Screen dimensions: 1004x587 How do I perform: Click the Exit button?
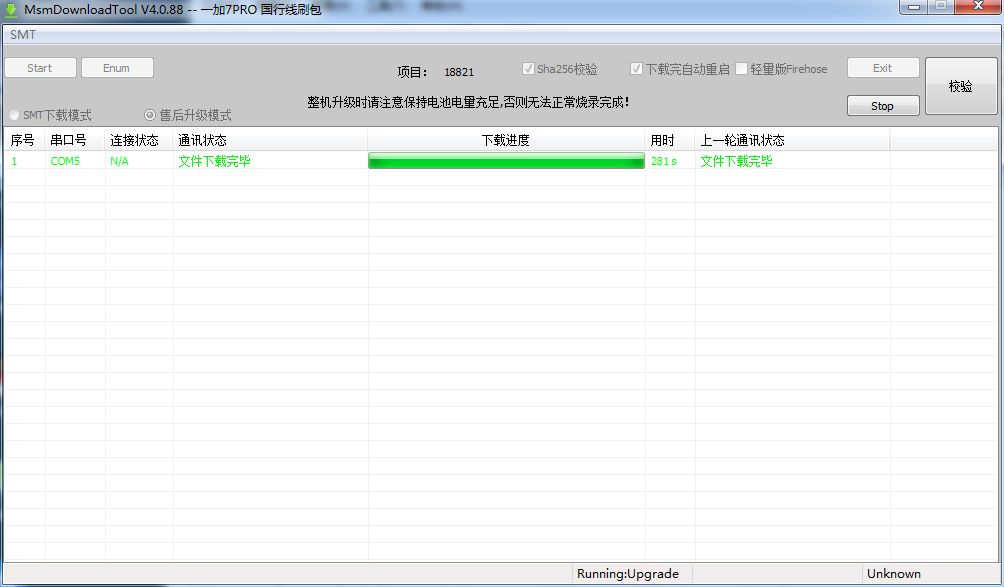[882, 68]
